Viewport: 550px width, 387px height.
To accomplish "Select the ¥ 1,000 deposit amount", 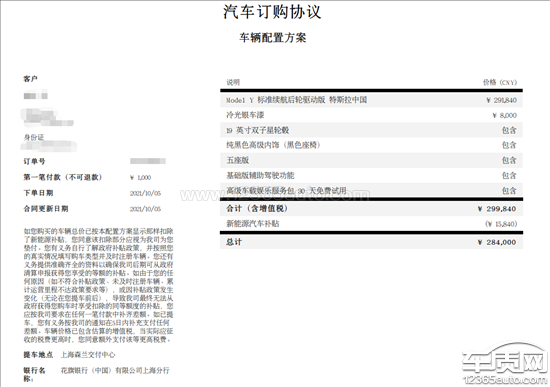I will 140,178.
